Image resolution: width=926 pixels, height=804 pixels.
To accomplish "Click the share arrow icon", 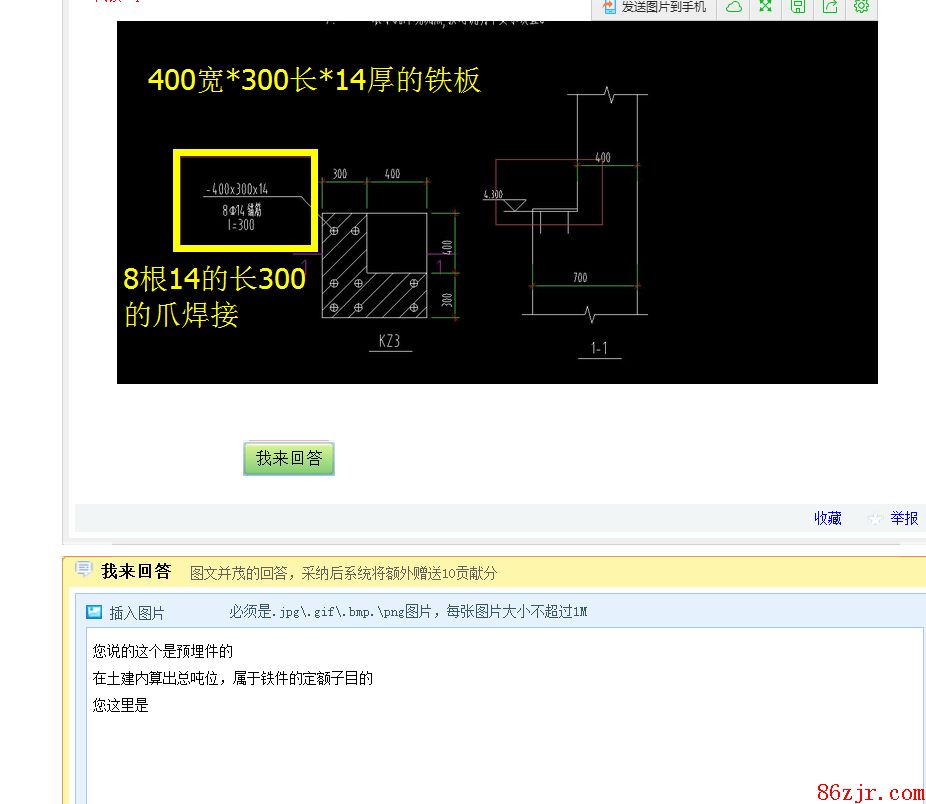I will (830, 7).
